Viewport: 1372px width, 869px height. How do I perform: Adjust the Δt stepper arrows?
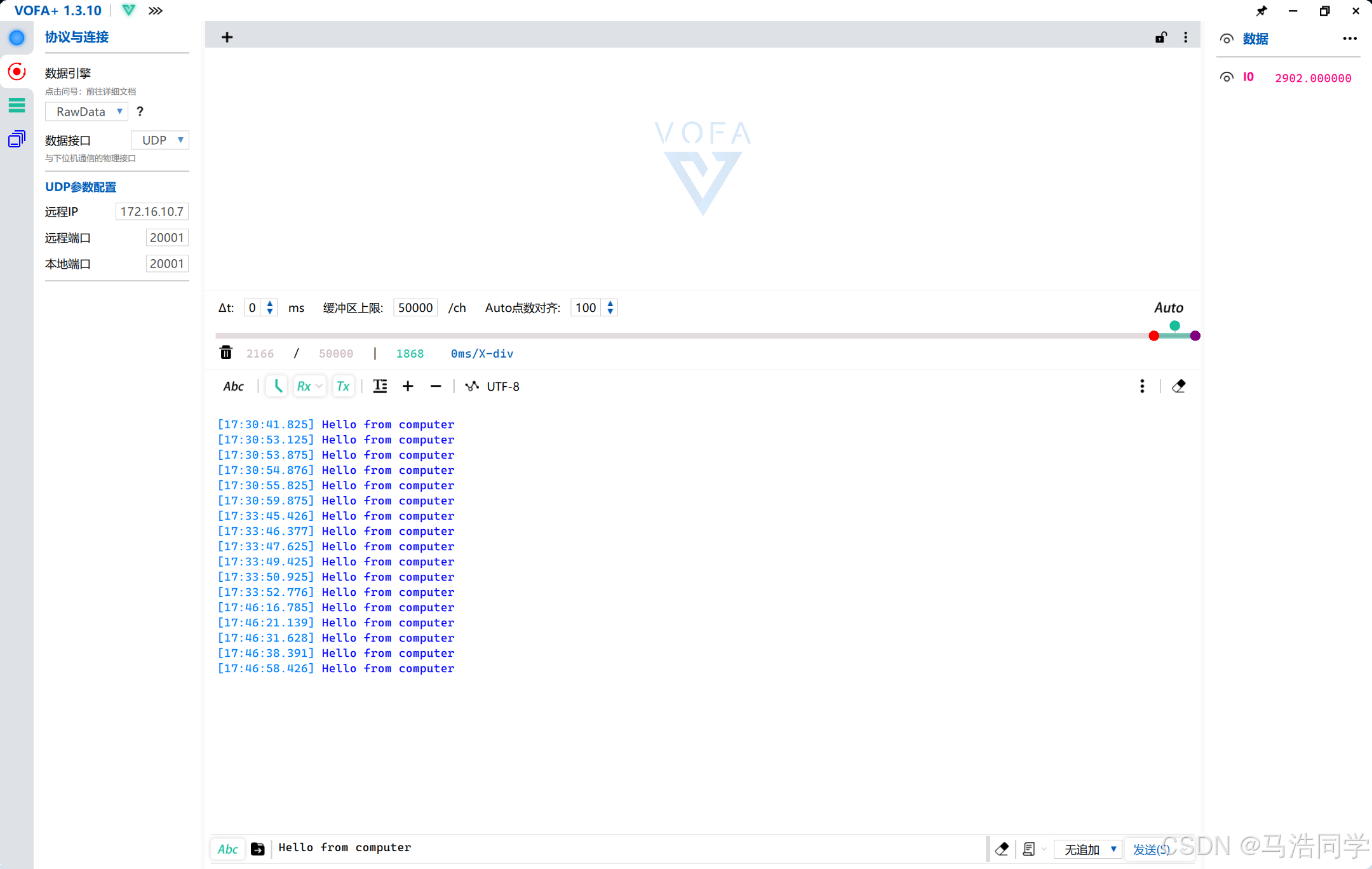click(x=270, y=307)
